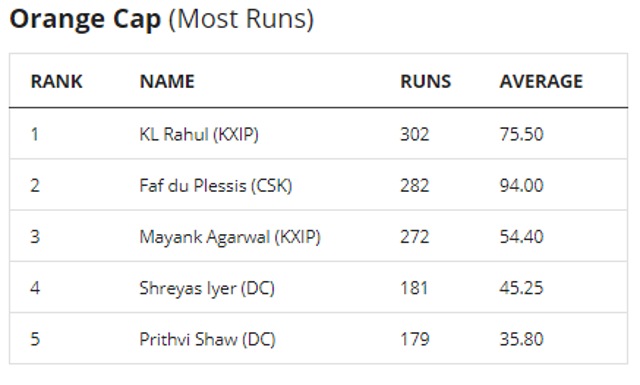Click the Orange Cap heading
The width and height of the screenshot is (640, 385).
point(162,19)
